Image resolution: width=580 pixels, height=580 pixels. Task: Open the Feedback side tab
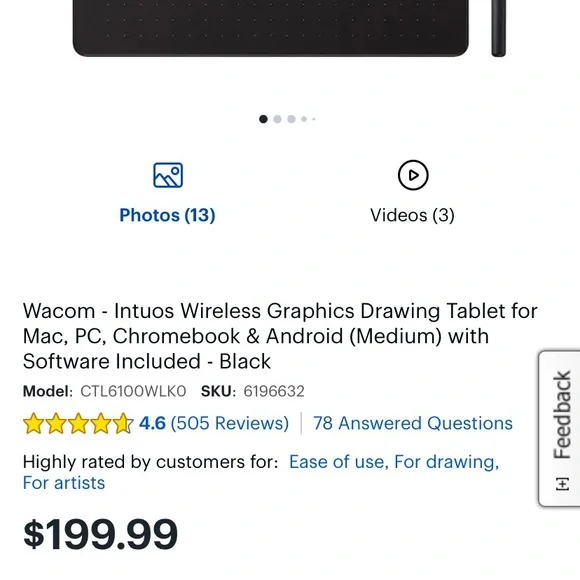[560, 428]
